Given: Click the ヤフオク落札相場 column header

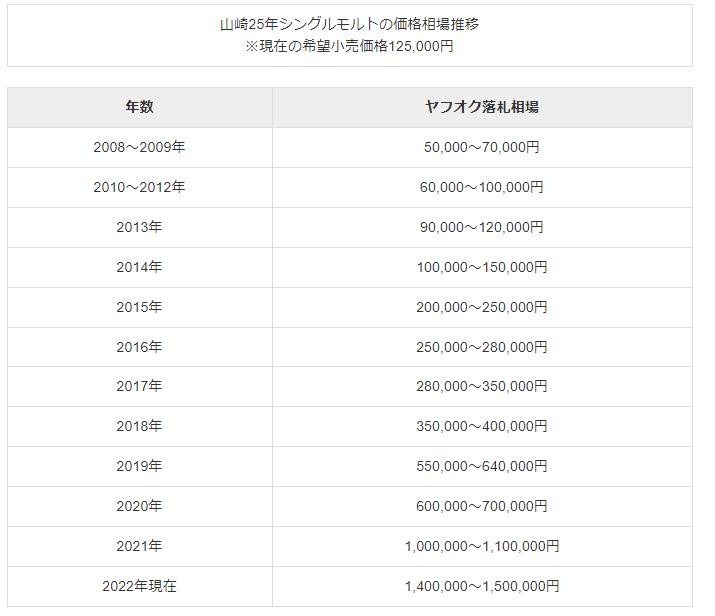Looking at the screenshot, I should click(x=481, y=107).
